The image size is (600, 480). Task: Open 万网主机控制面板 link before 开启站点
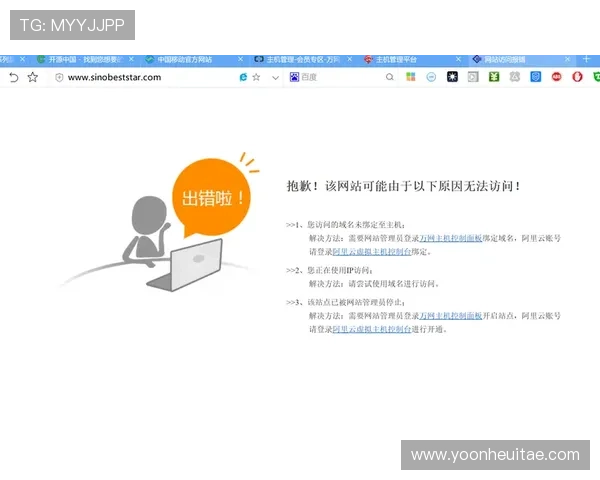click(450, 316)
